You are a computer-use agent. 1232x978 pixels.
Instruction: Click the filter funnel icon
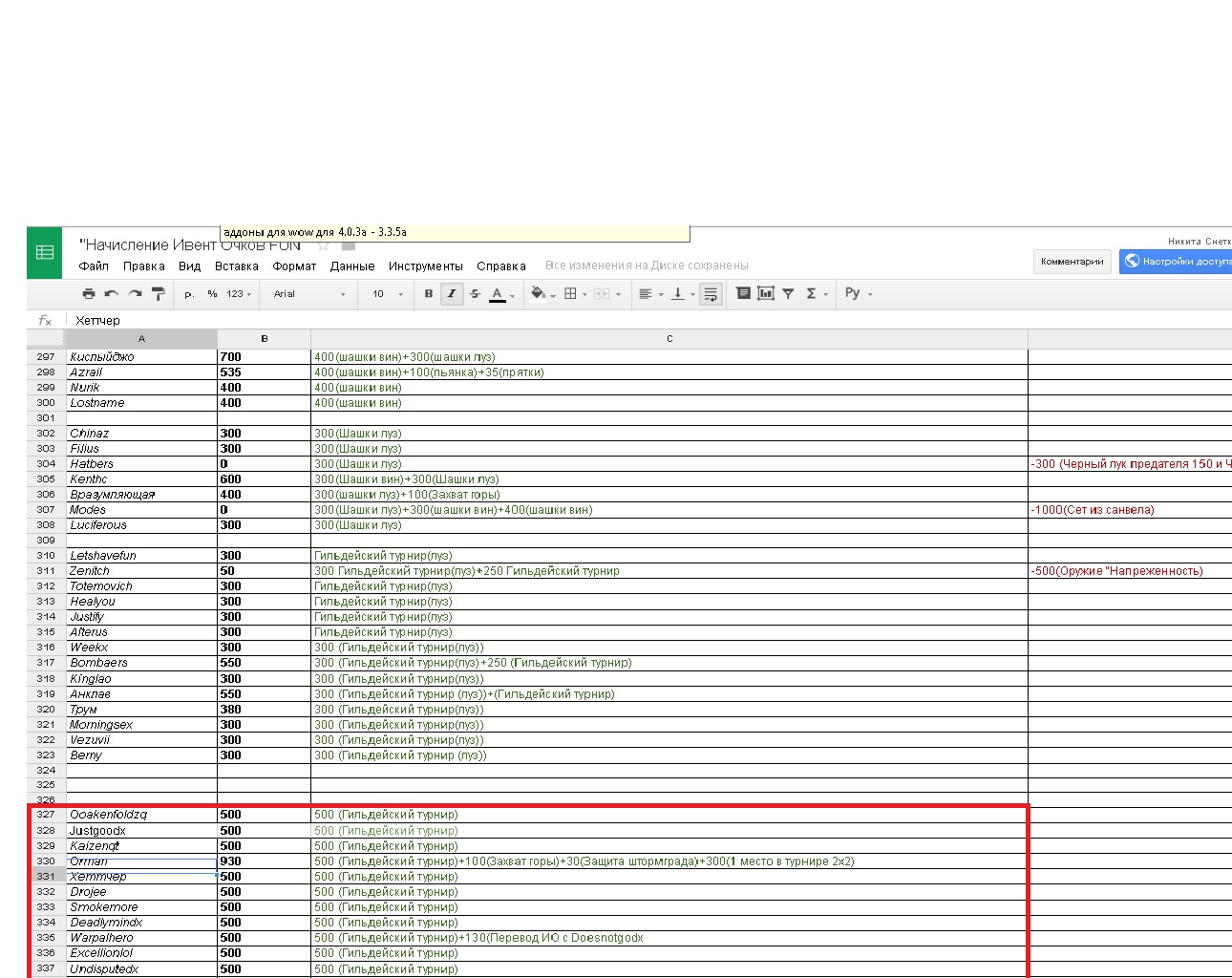coord(788,294)
